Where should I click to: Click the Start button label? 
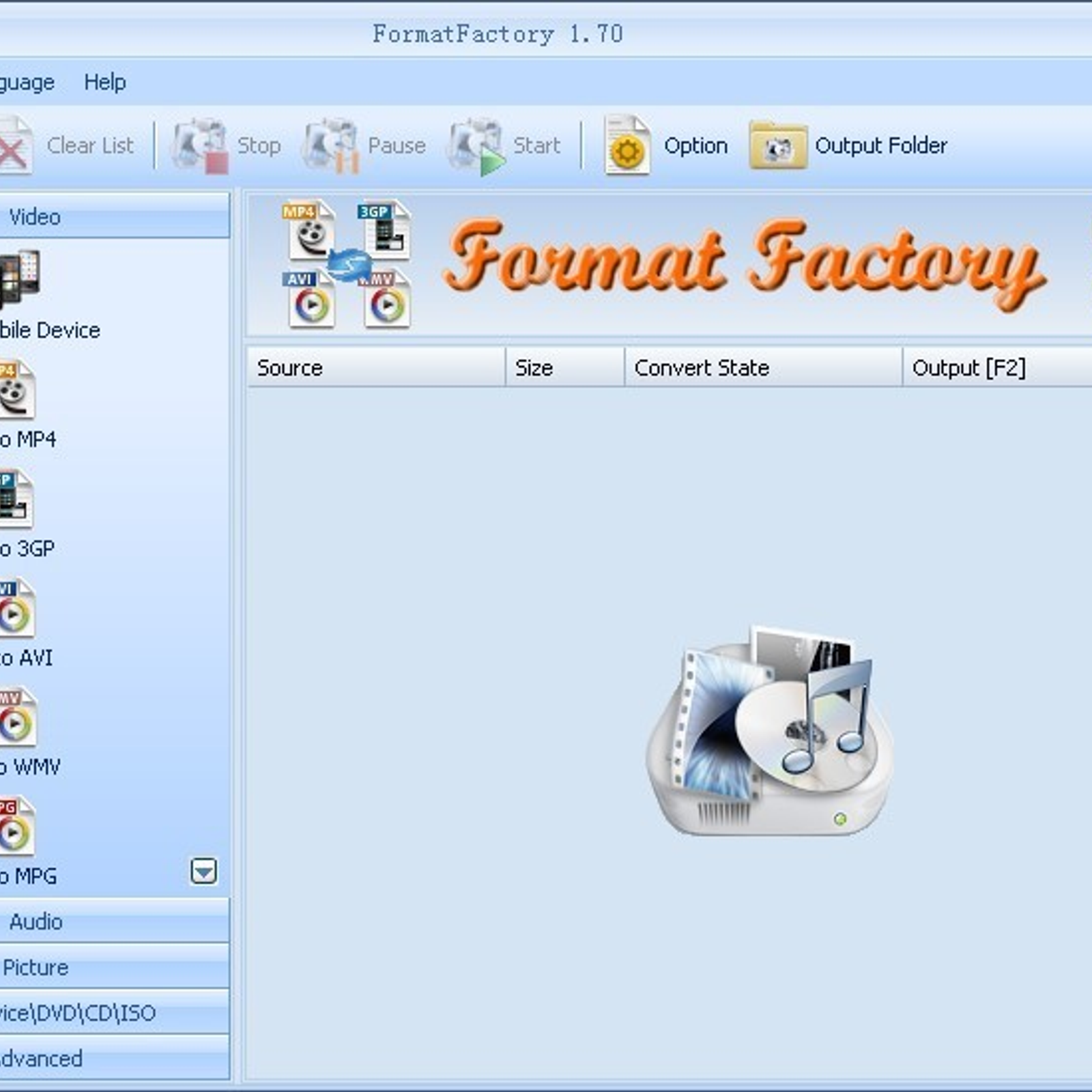point(536,145)
